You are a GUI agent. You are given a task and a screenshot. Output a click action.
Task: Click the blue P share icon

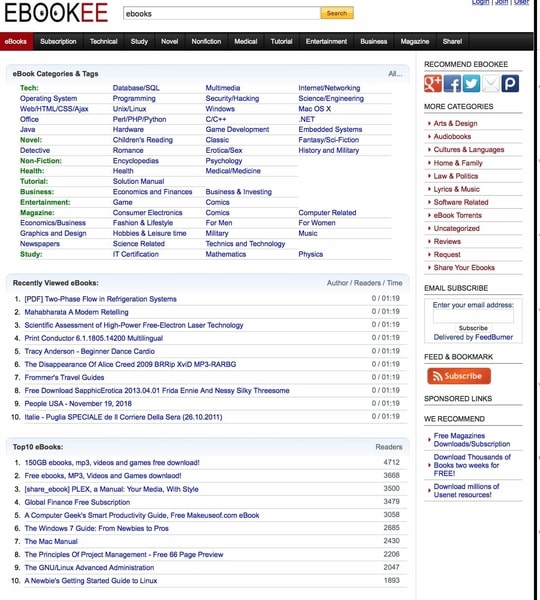pyautogui.click(x=510, y=83)
